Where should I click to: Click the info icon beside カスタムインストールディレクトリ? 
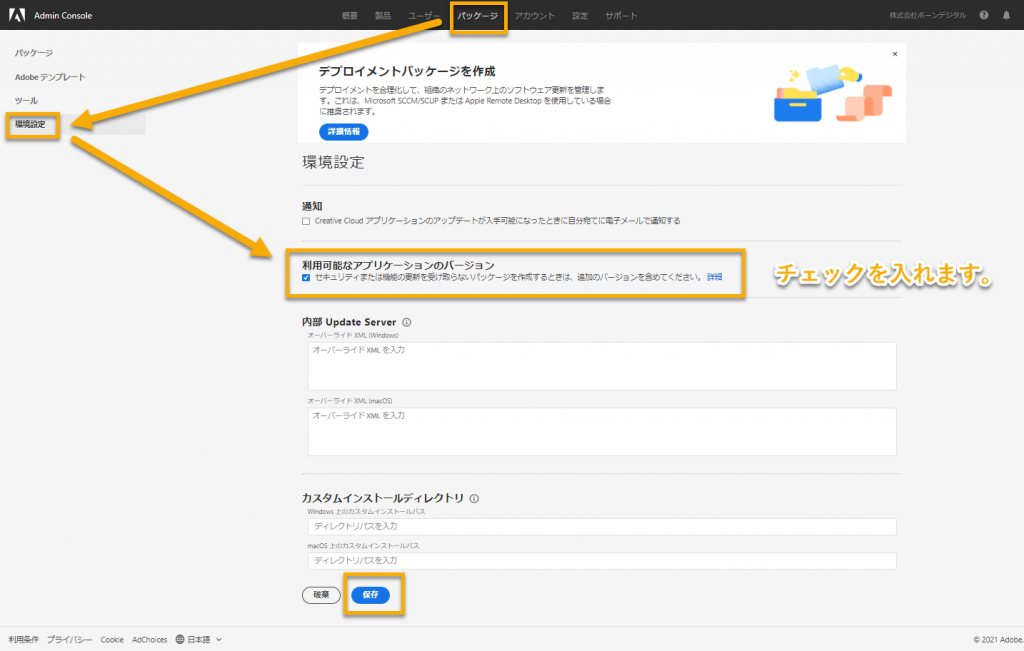(474, 498)
